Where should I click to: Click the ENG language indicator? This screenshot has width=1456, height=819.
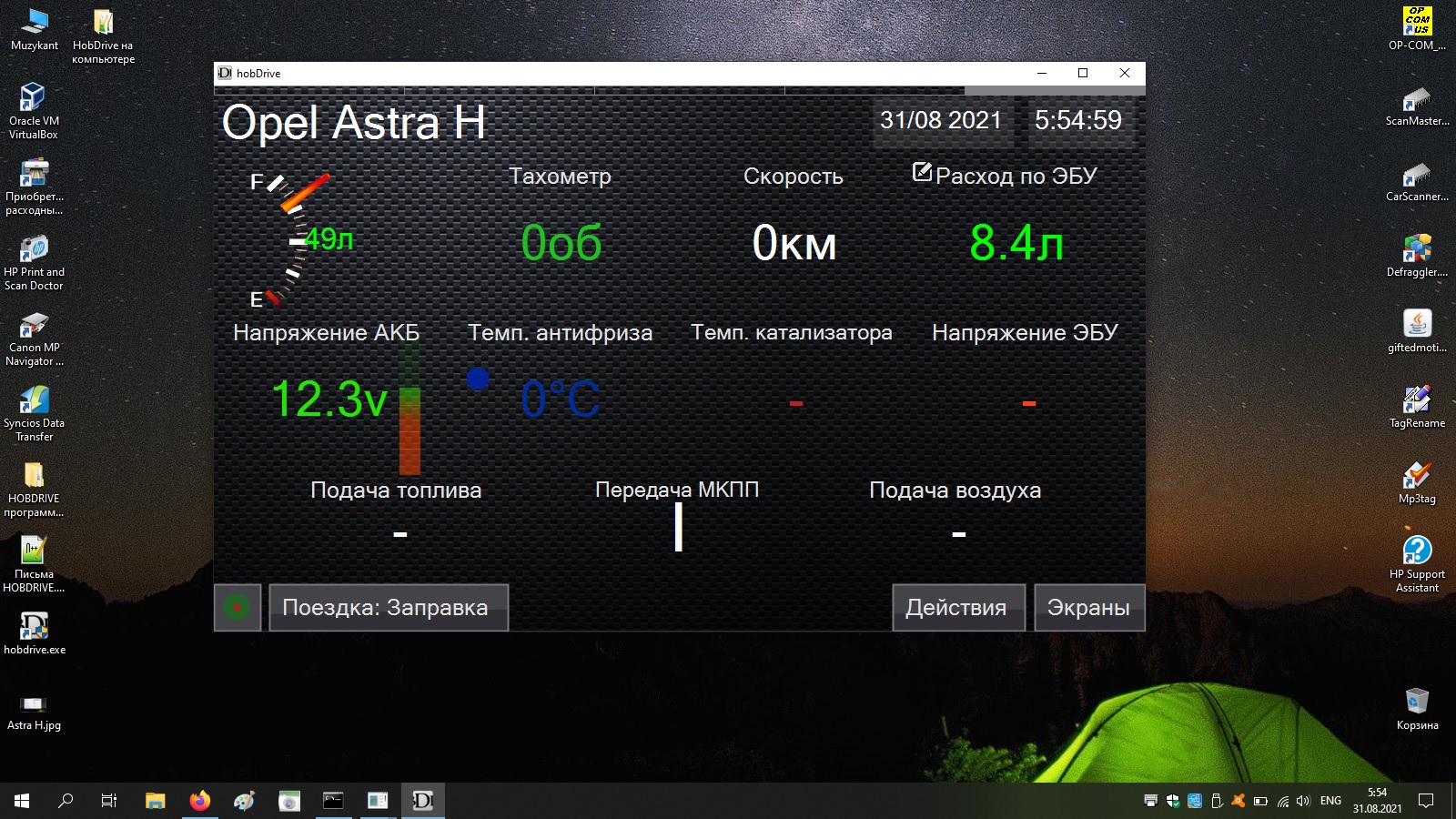point(1330,801)
